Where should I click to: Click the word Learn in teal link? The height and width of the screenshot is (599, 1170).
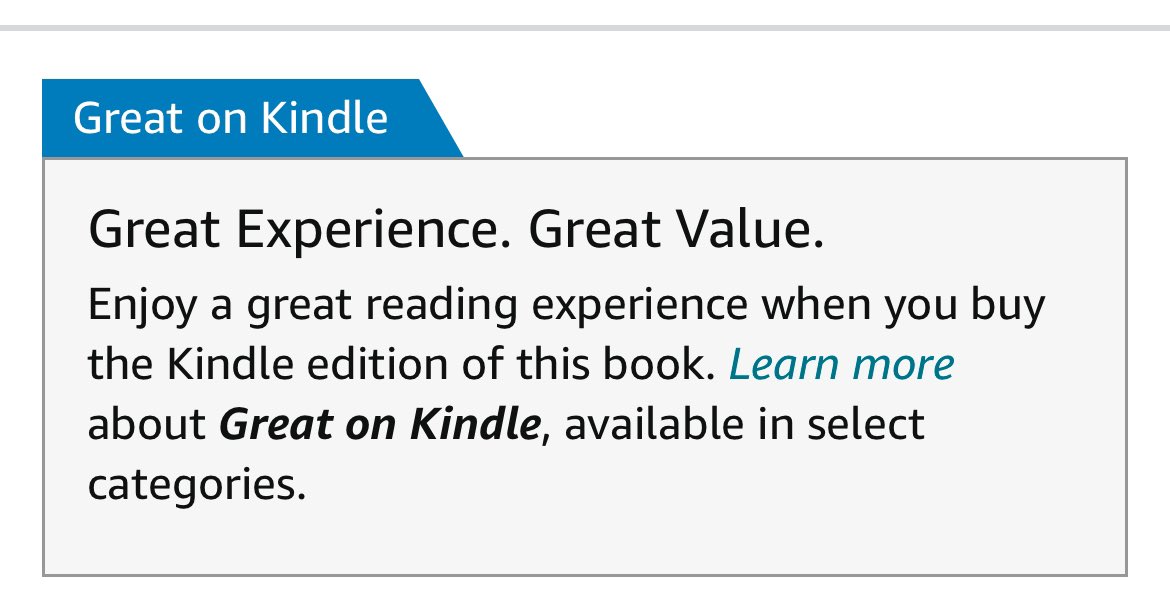(x=784, y=365)
